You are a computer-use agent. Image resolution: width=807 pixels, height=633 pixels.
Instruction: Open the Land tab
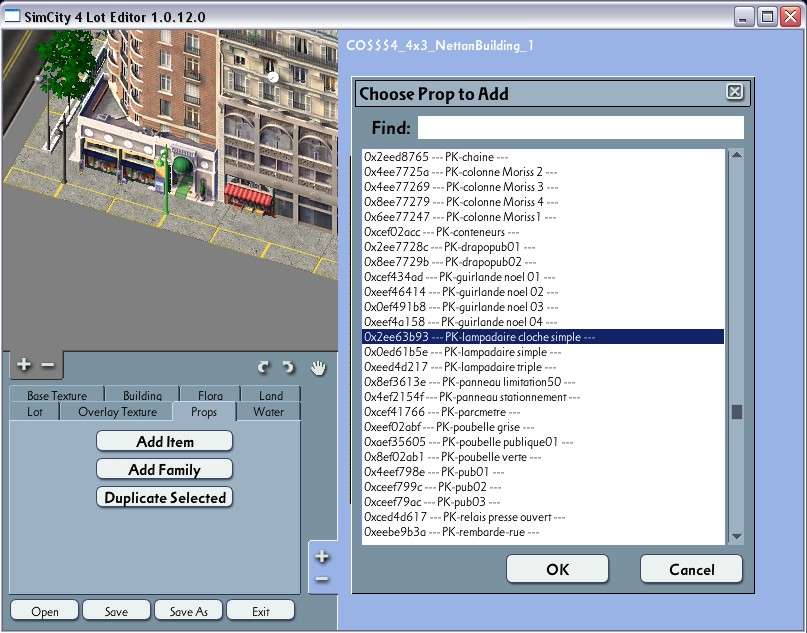coord(271,394)
